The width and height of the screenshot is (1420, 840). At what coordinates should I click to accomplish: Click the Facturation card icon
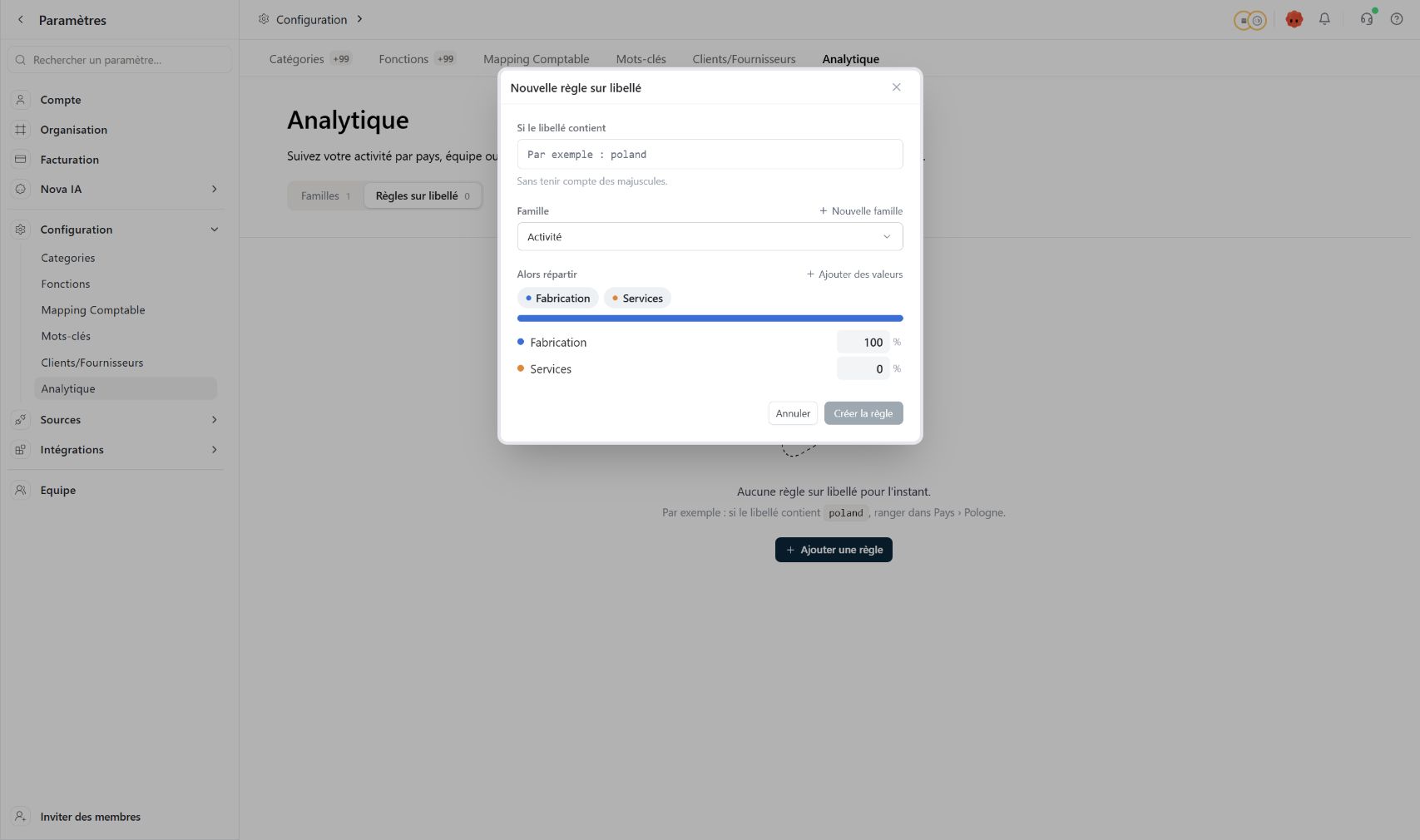coord(21,160)
